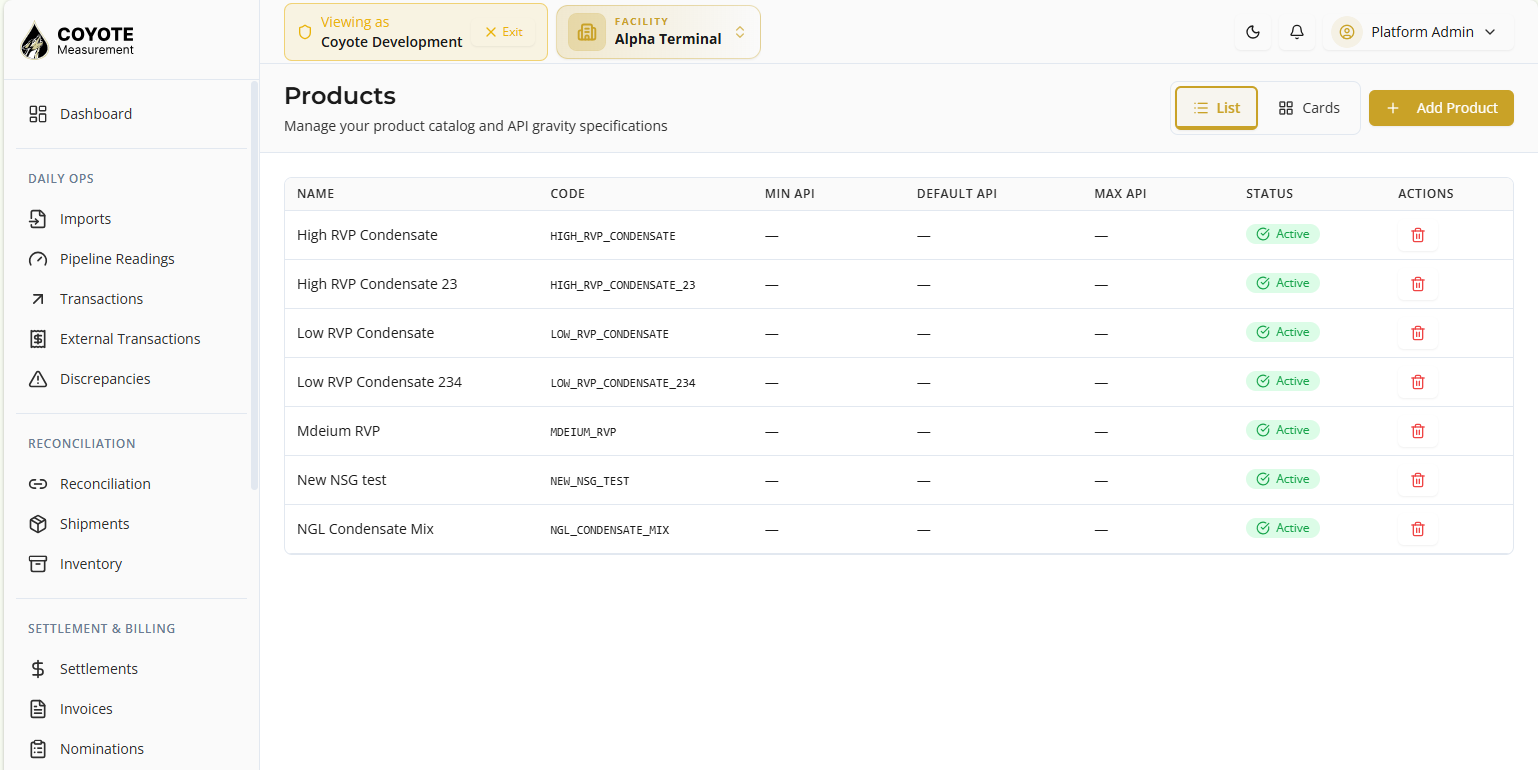Click the High RVP Condensate 23 name

377,284
